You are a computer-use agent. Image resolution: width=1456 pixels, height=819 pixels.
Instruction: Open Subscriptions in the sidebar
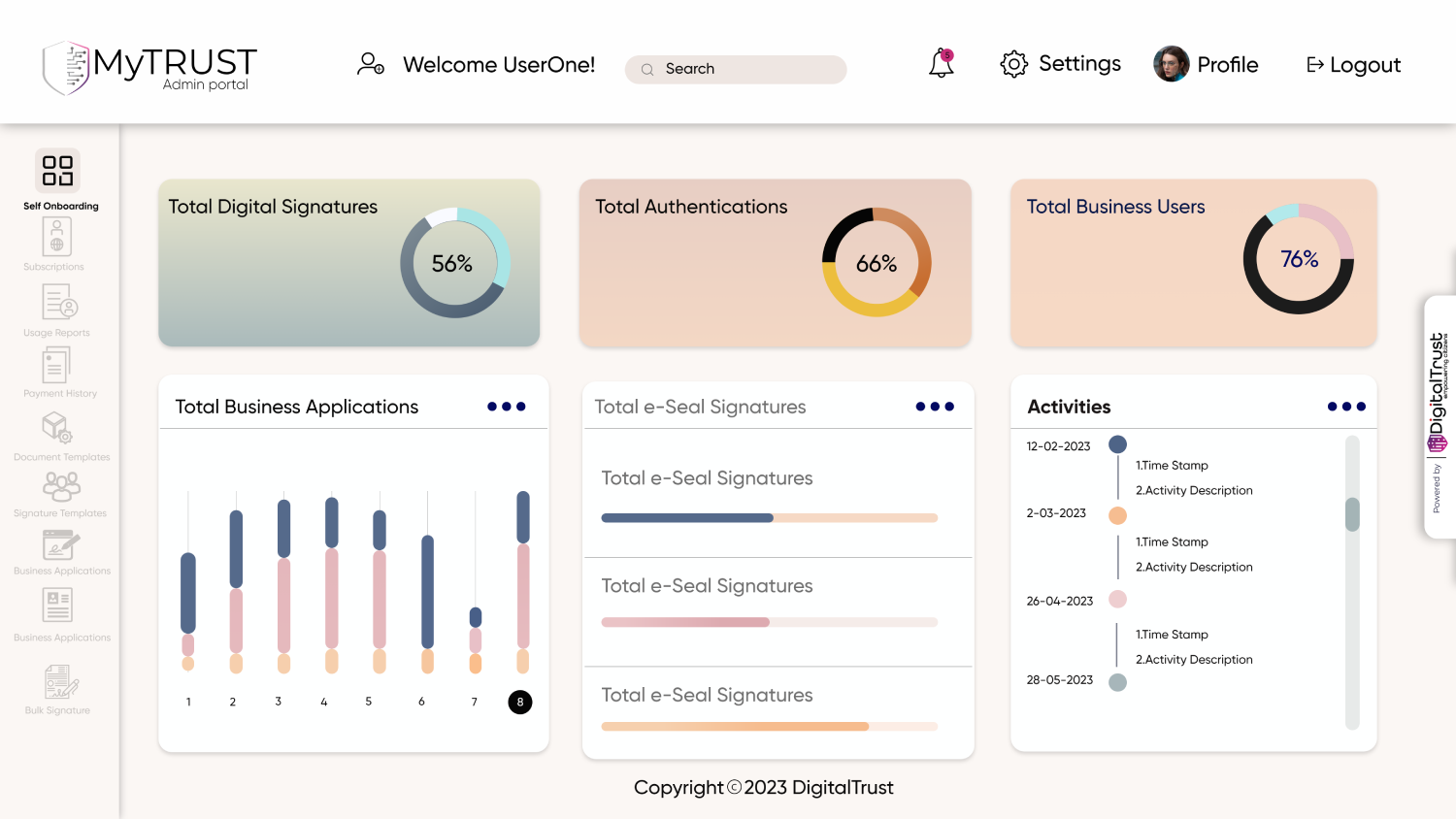(x=56, y=238)
